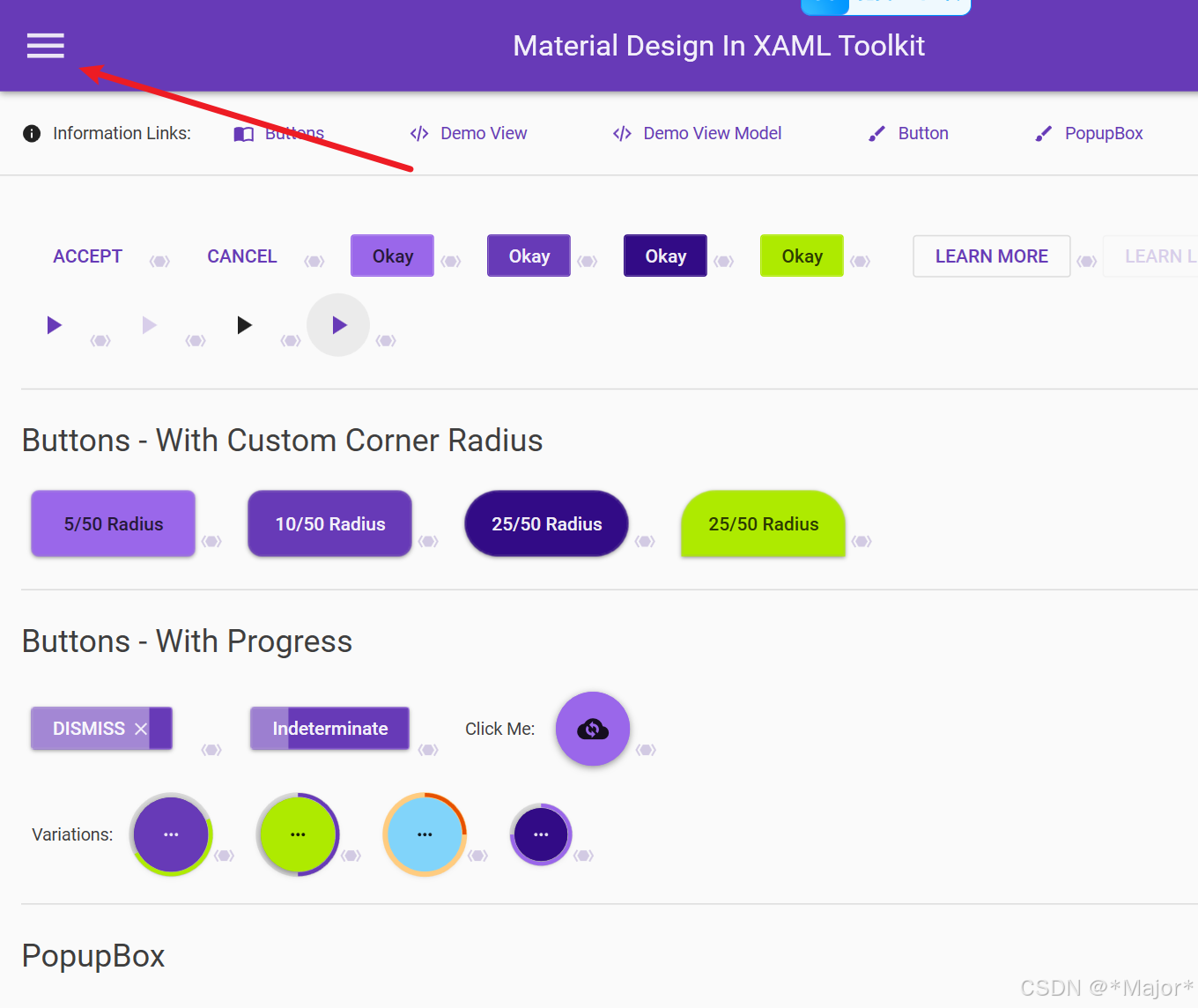Click the Indeterminate progress button
Screen dimensions: 1198x1008
pyautogui.click(x=329, y=729)
